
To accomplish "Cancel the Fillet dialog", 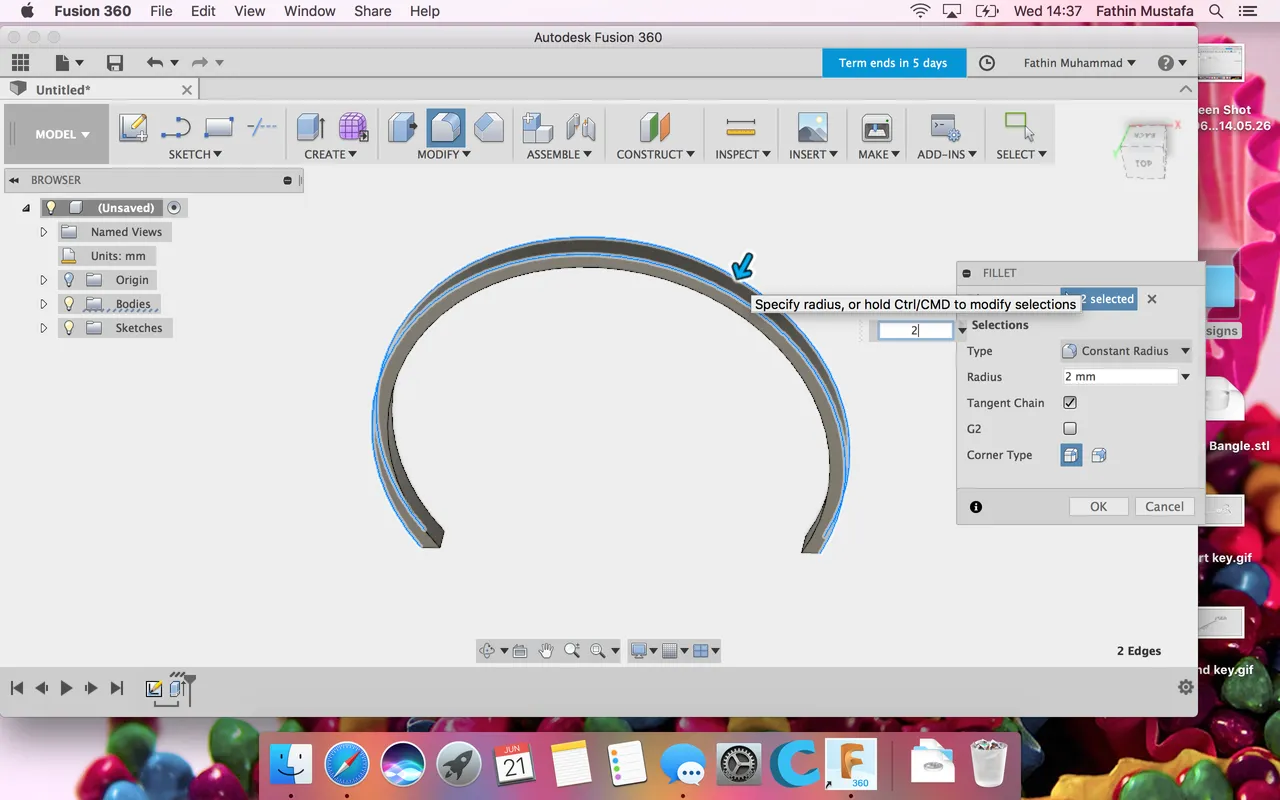I will pos(1164,507).
